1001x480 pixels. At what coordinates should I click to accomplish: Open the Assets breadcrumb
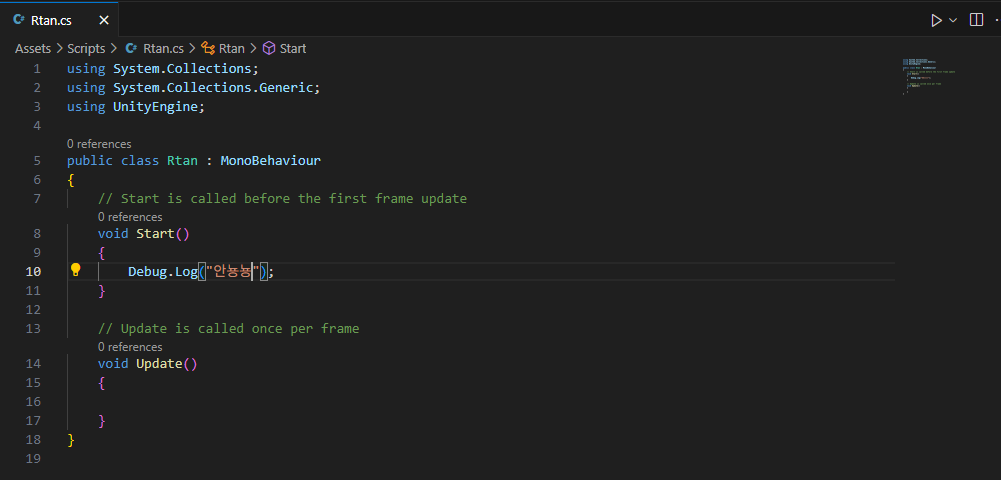[x=33, y=49]
